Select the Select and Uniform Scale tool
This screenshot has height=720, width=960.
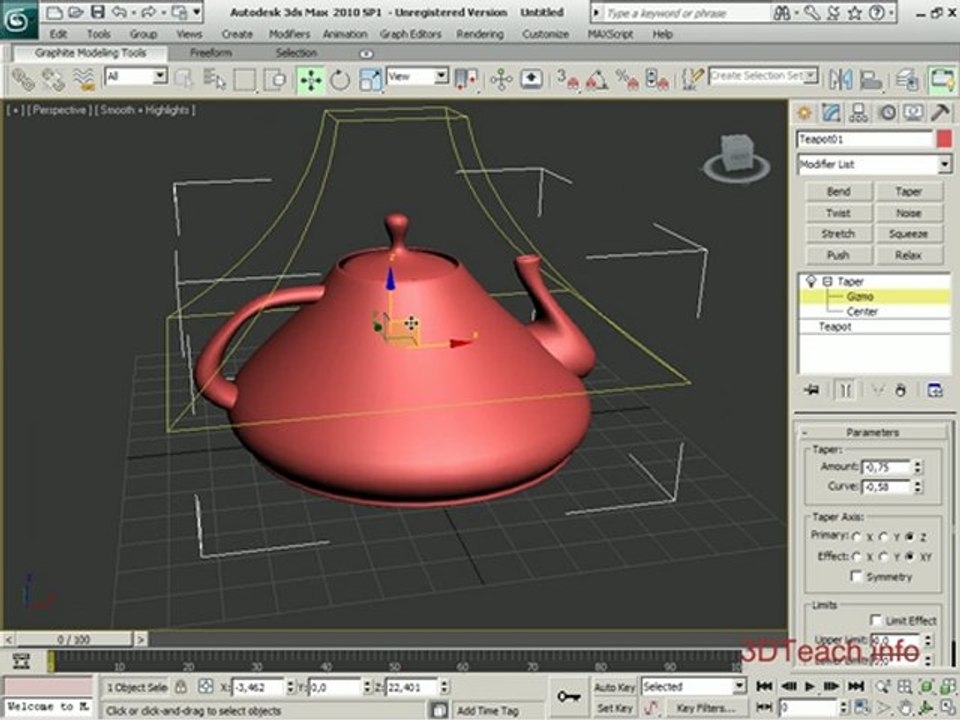(370, 80)
